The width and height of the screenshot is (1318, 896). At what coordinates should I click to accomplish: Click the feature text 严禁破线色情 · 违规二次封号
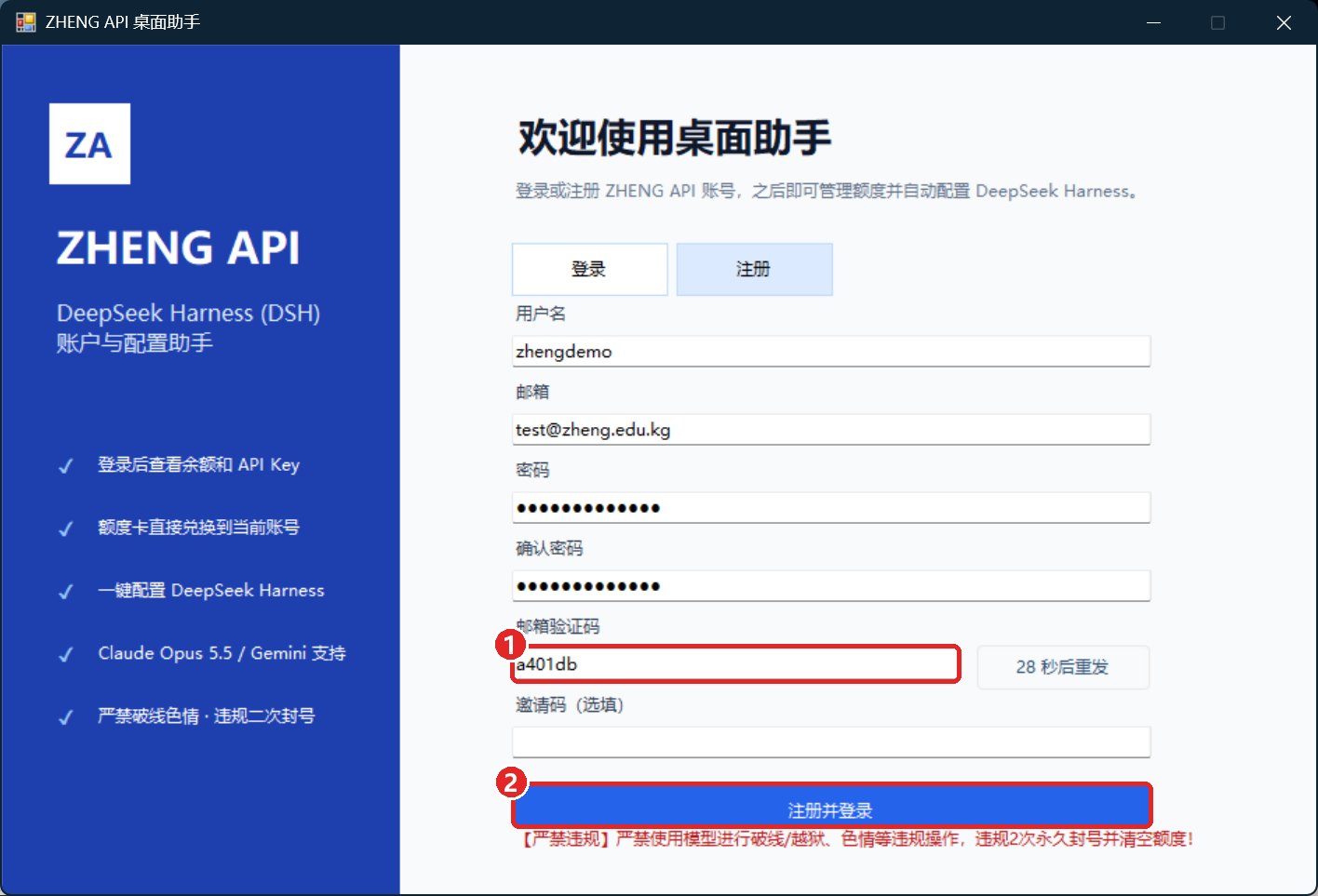207,715
